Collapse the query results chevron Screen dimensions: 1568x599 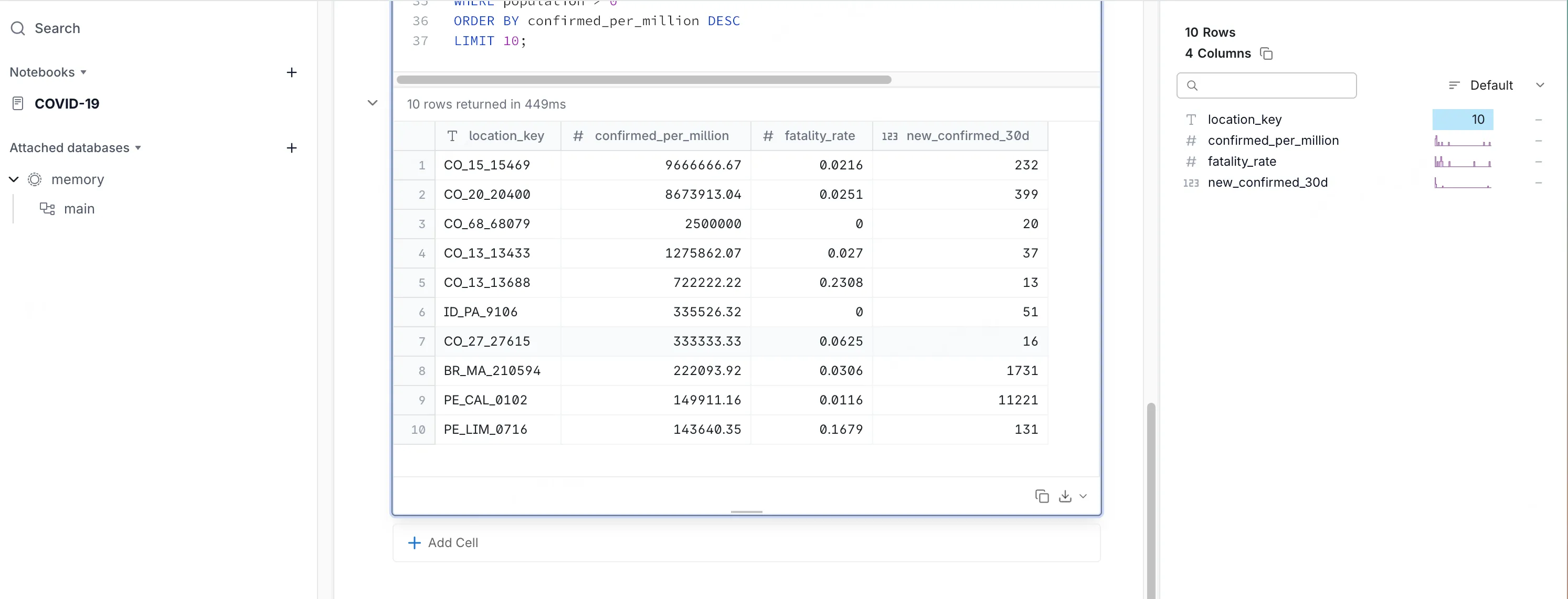point(373,103)
